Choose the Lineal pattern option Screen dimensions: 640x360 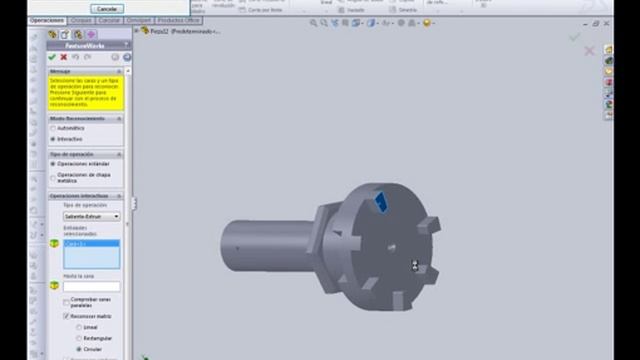[79, 327]
